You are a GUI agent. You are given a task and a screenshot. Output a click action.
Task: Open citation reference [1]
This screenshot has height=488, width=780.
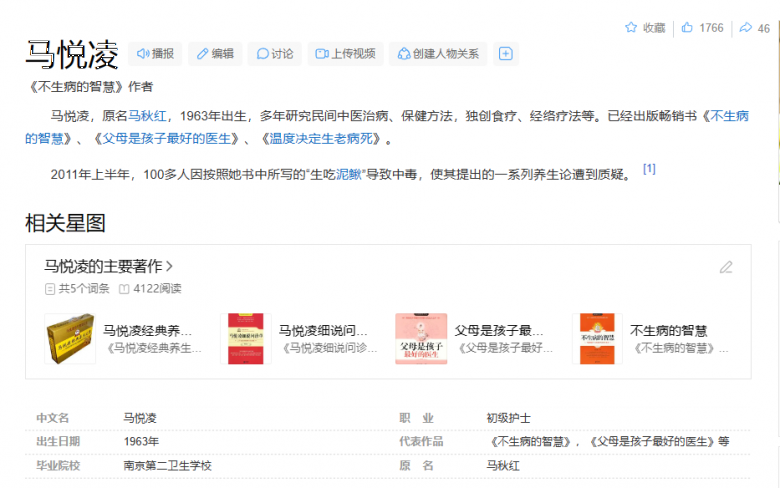coord(649,169)
